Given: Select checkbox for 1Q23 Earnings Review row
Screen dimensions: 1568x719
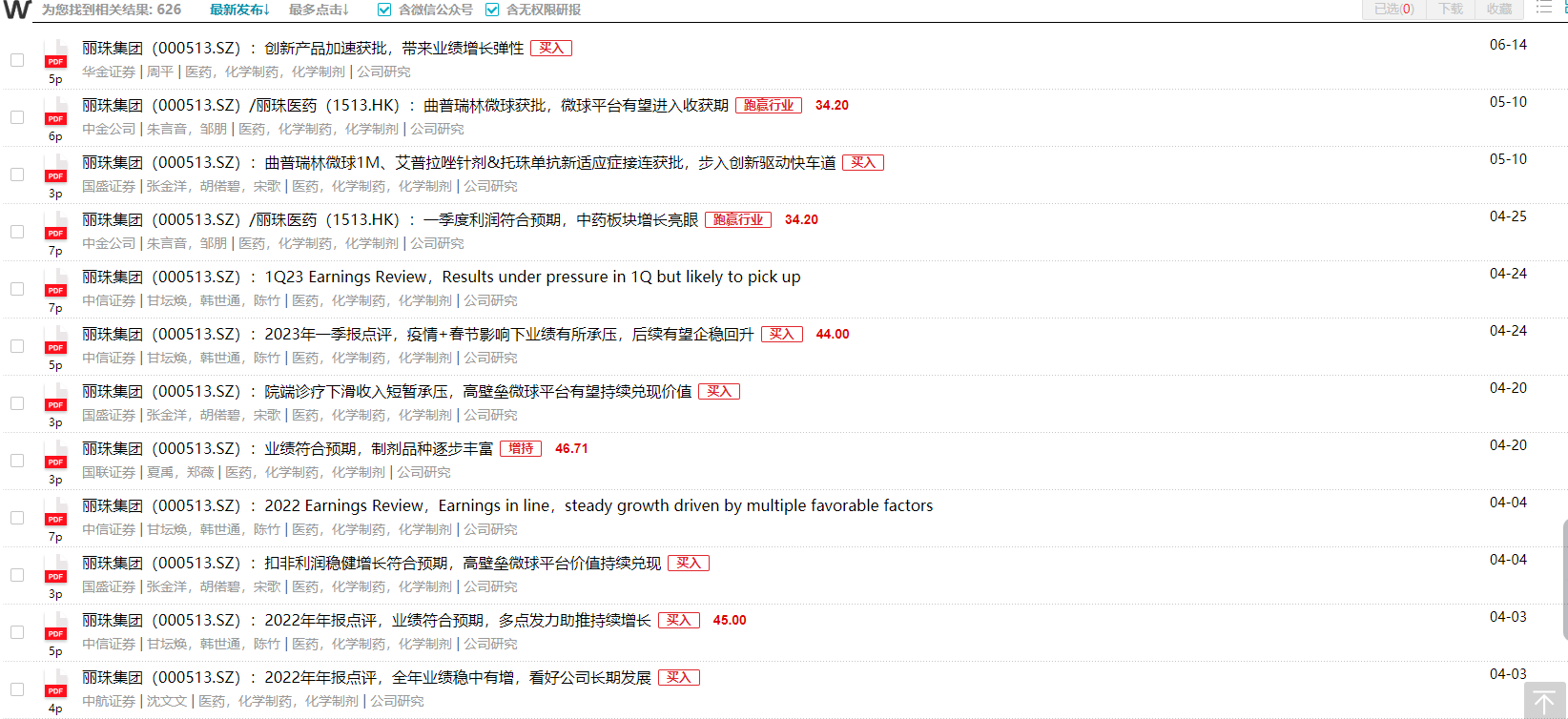Looking at the screenshot, I should click(x=17, y=289).
